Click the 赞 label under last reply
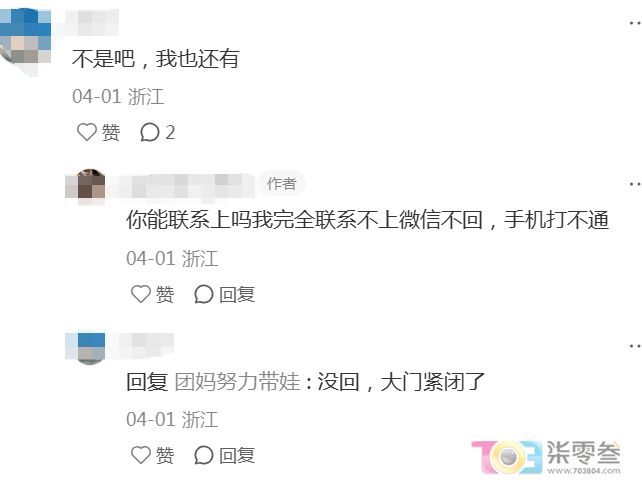Screen dimensions: 642x486 (x=165, y=455)
